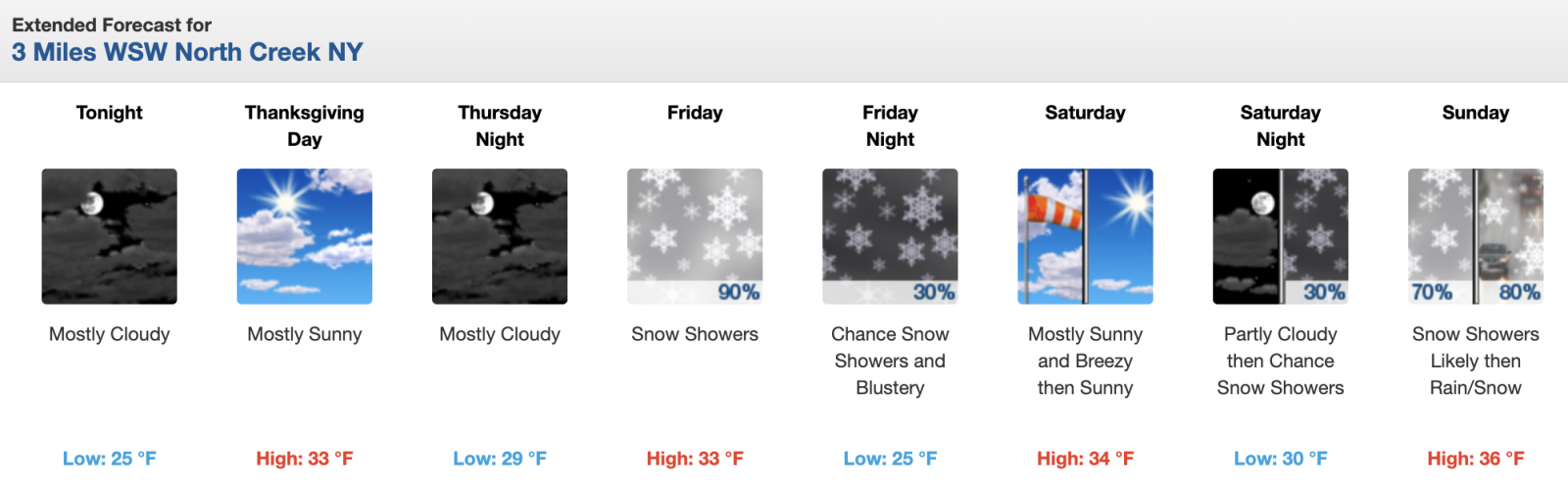Click the High: 34 °F Saturday temperature
This screenshot has width=1568, height=484.
[1085, 459]
